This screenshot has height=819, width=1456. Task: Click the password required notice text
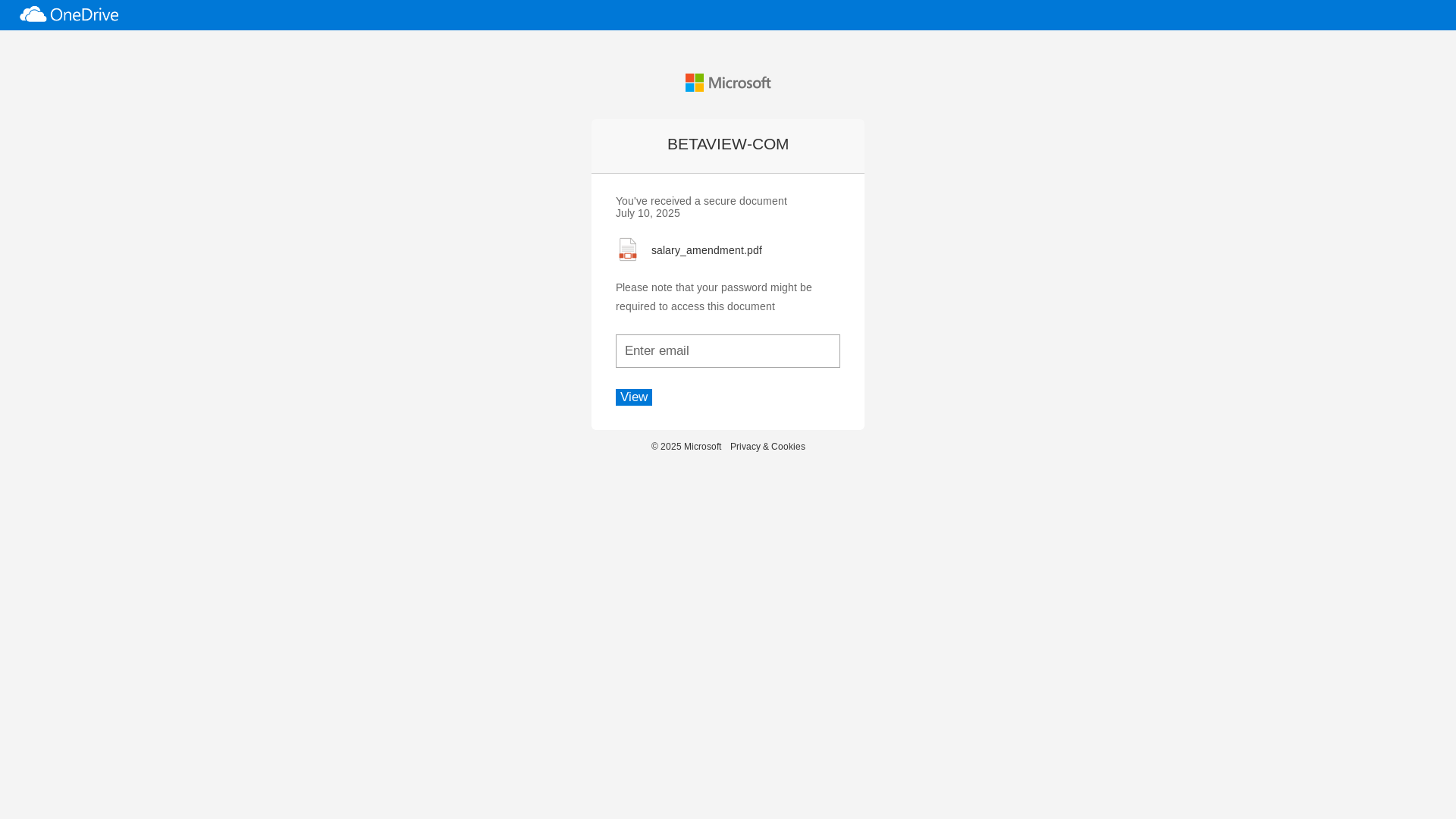pos(714,297)
